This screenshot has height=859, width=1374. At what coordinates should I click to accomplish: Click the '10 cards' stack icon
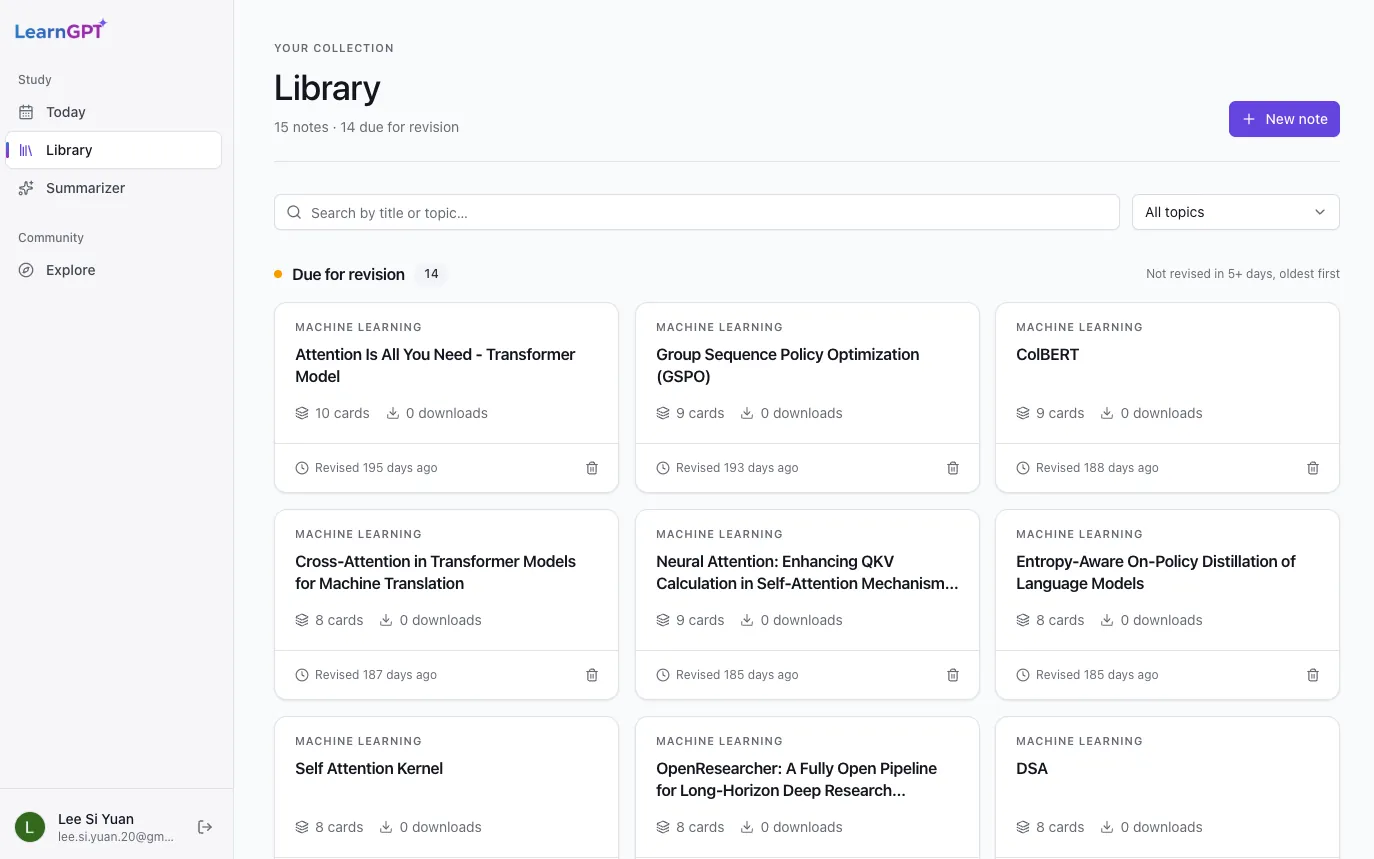point(302,413)
